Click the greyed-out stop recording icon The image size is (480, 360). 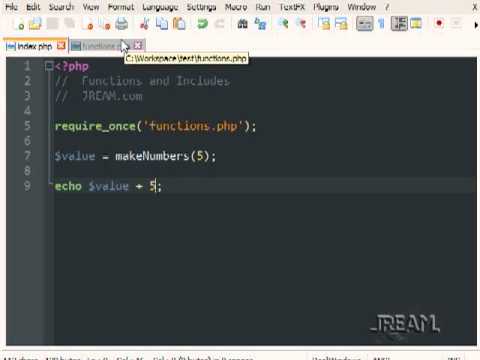456,23
